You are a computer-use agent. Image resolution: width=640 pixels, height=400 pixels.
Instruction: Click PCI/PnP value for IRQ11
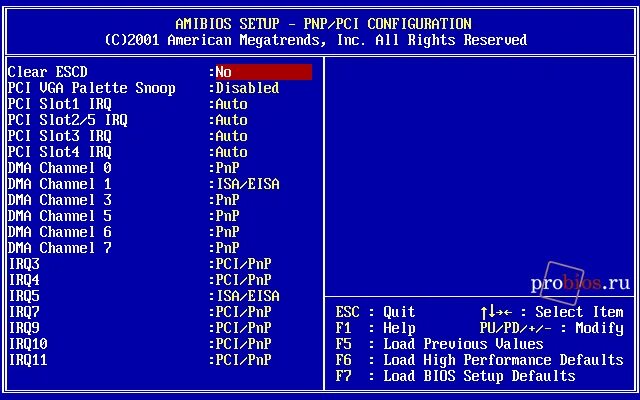tap(243, 360)
